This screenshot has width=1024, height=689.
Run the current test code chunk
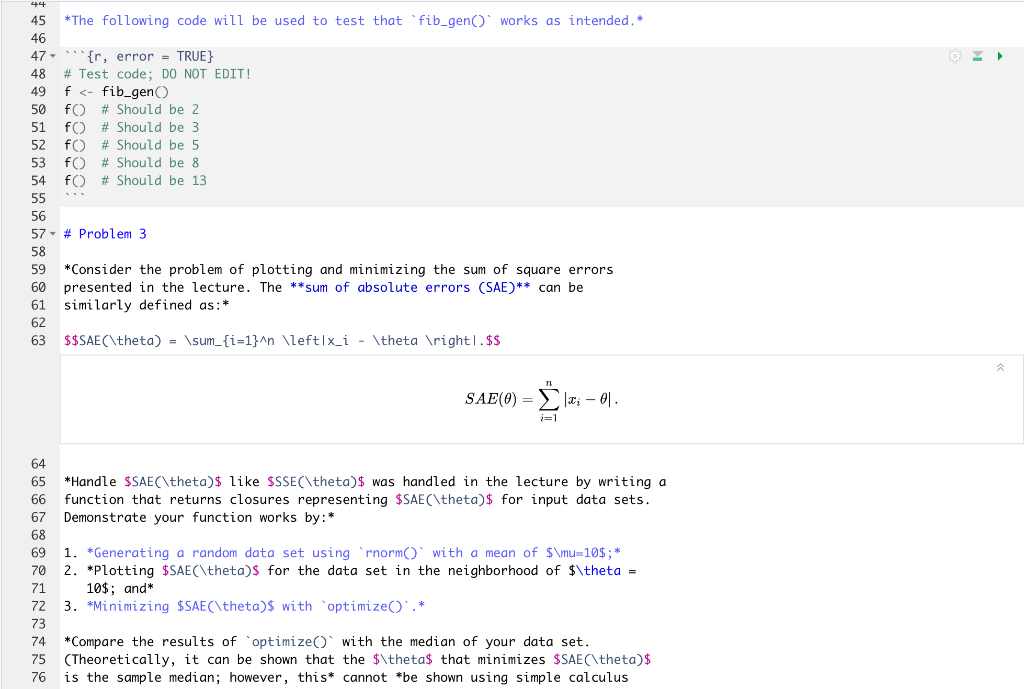point(999,56)
